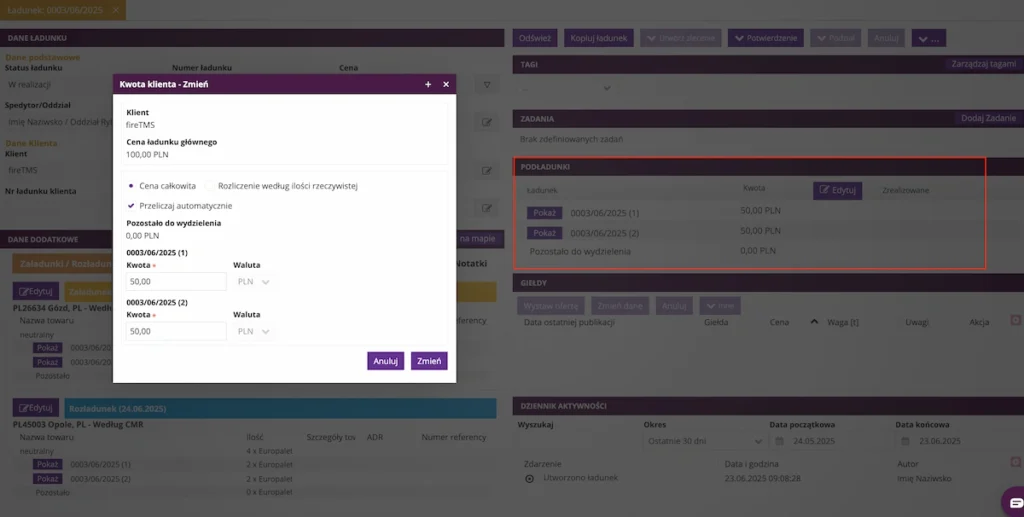The width and height of the screenshot is (1024, 517).
Task: Click the red icon in Giełdy table header
Action: pyautogui.click(x=1015, y=320)
